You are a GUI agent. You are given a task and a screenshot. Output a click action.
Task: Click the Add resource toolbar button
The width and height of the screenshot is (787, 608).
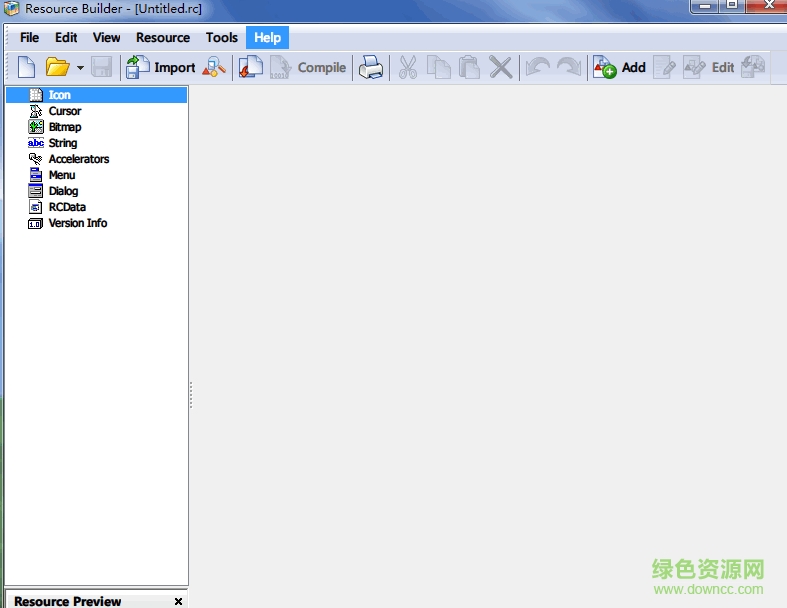[619, 67]
